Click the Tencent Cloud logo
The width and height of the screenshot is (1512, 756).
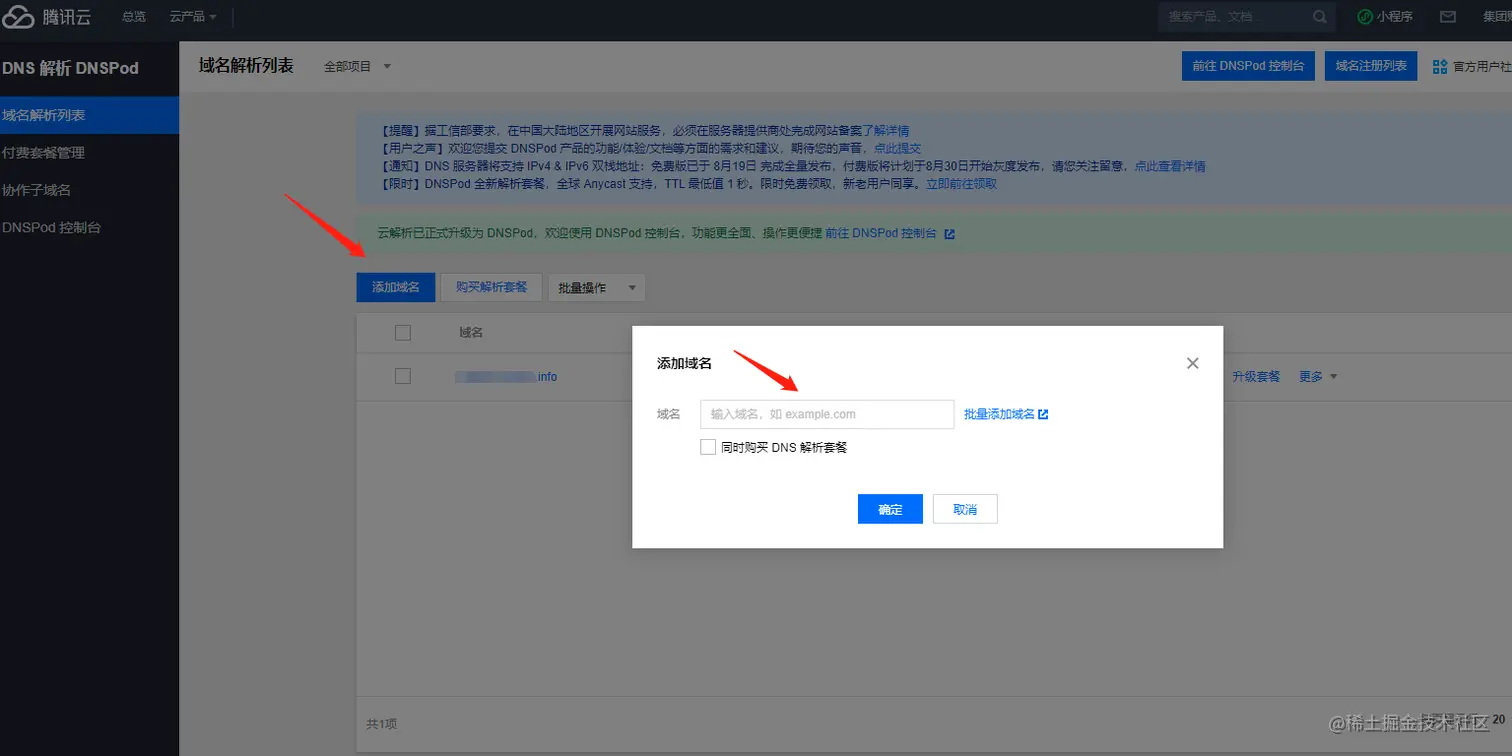(x=47, y=17)
